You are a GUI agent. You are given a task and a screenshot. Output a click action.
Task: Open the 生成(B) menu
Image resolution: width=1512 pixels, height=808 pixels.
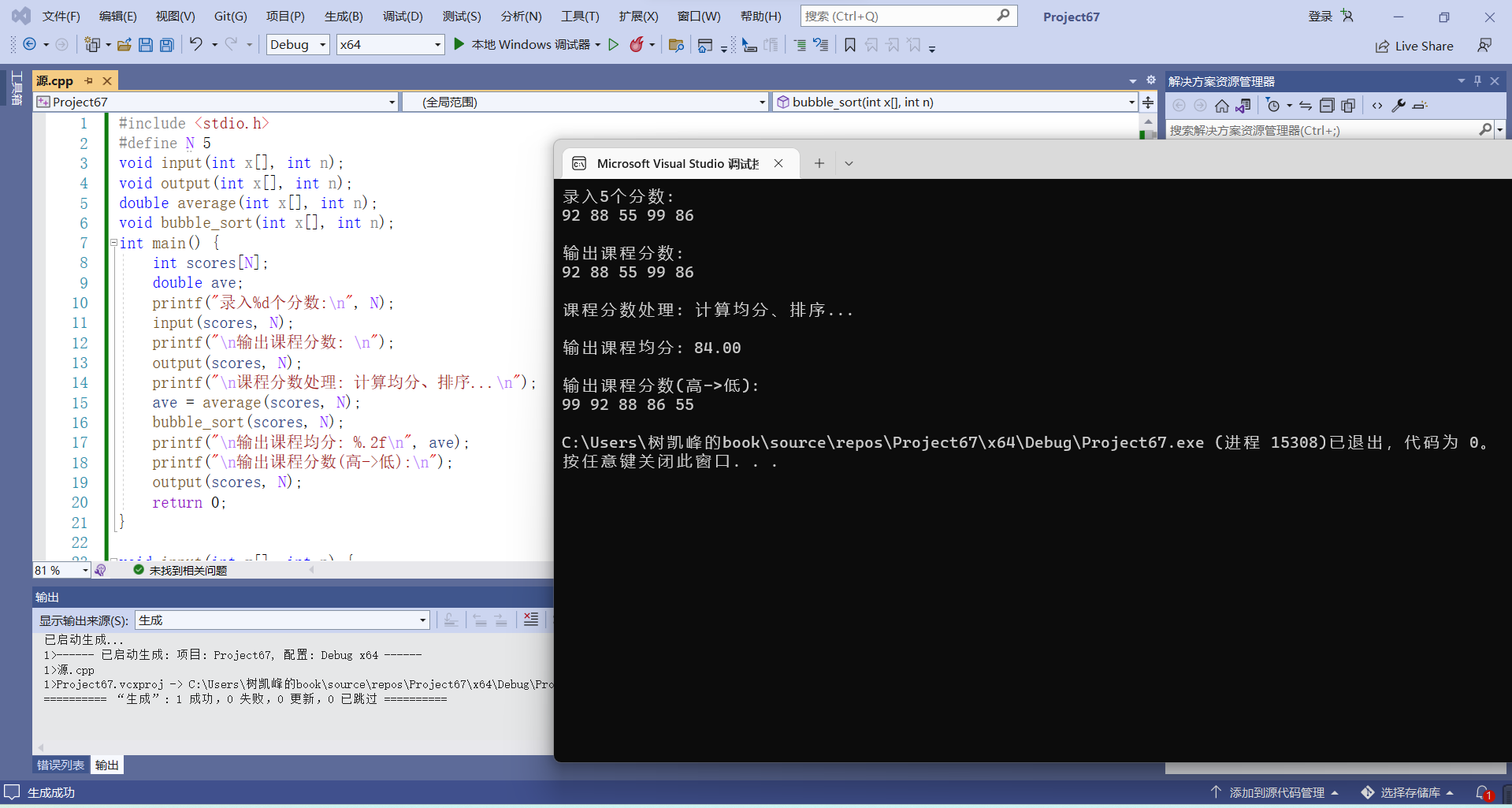pos(344,16)
